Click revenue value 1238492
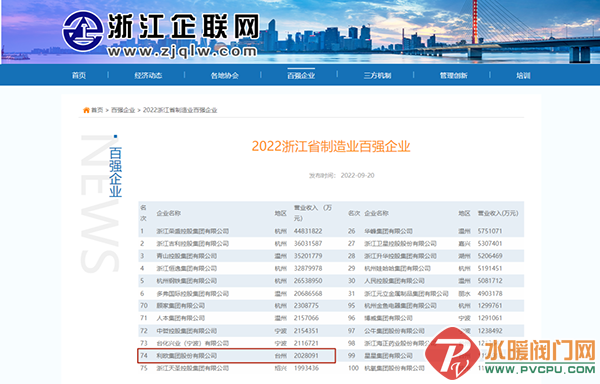The width and height of the screenshot is (600, 384). [490, 330]
